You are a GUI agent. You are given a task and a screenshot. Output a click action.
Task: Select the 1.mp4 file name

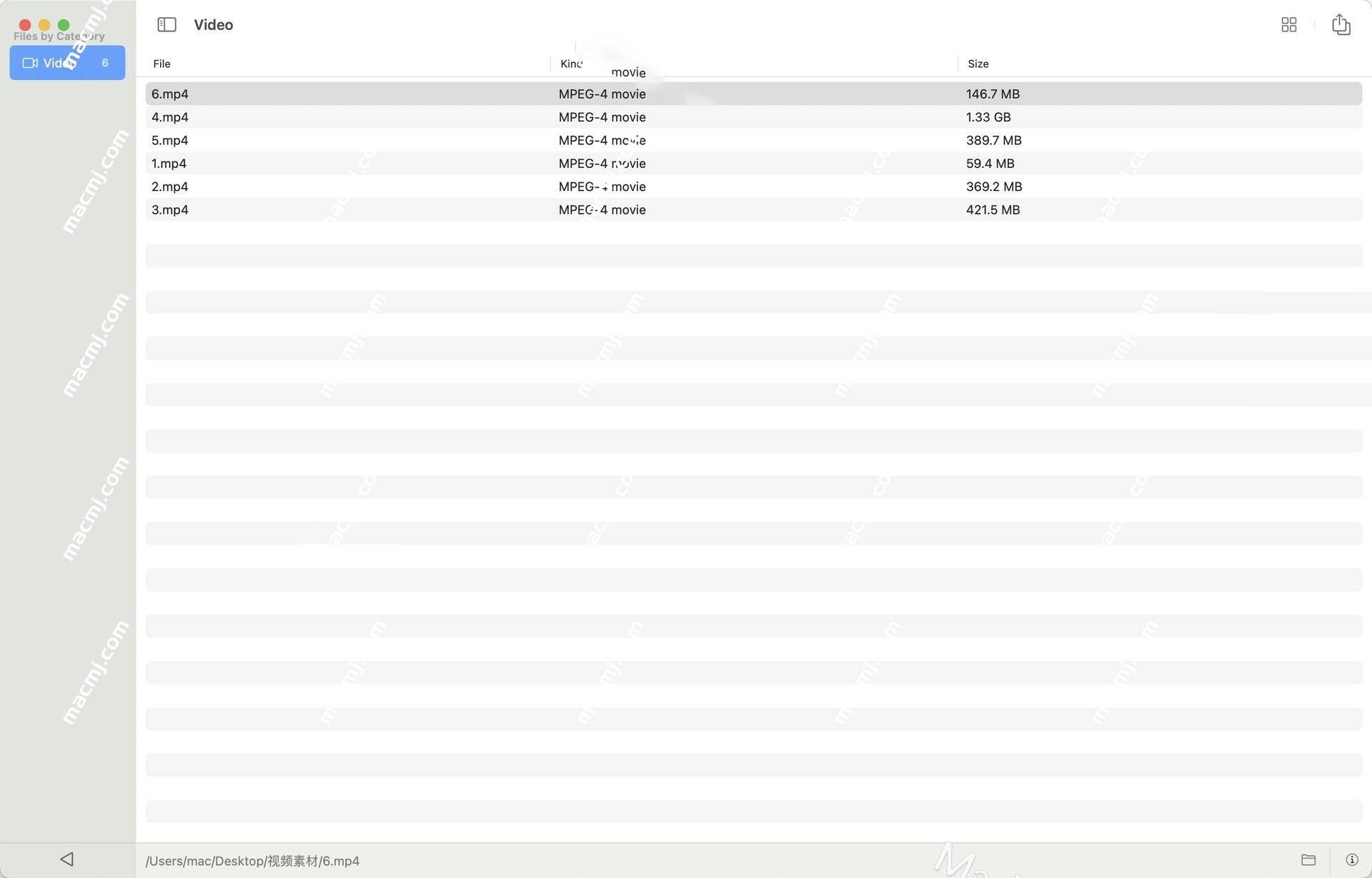point(169,164)
